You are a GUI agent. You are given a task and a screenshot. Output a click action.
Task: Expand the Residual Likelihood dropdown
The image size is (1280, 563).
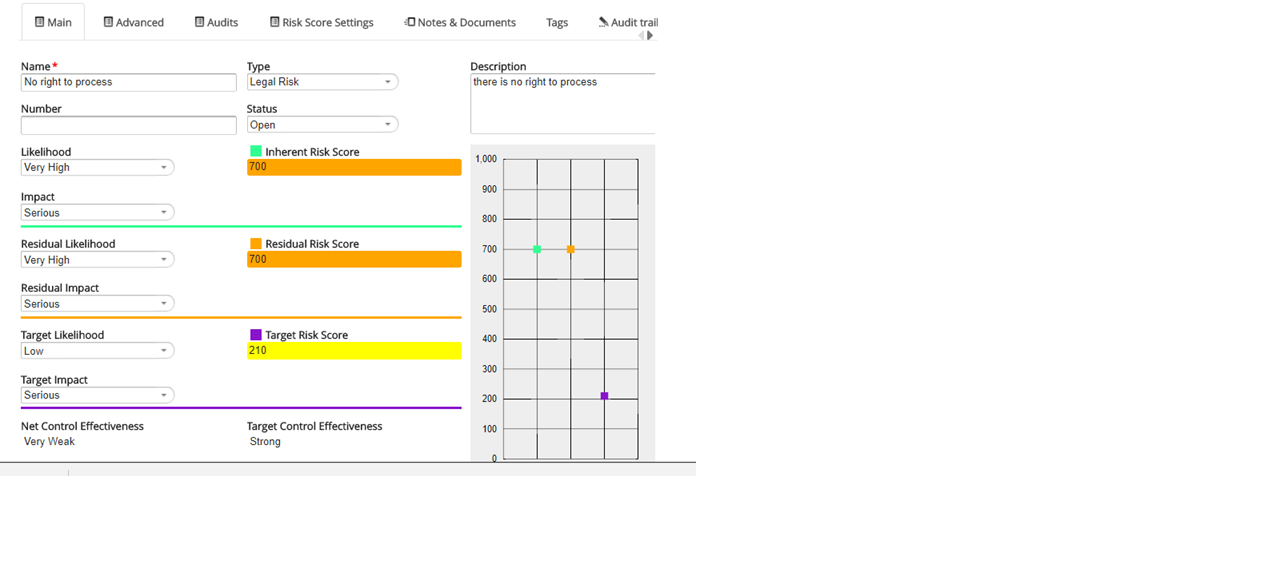[97, 260]
